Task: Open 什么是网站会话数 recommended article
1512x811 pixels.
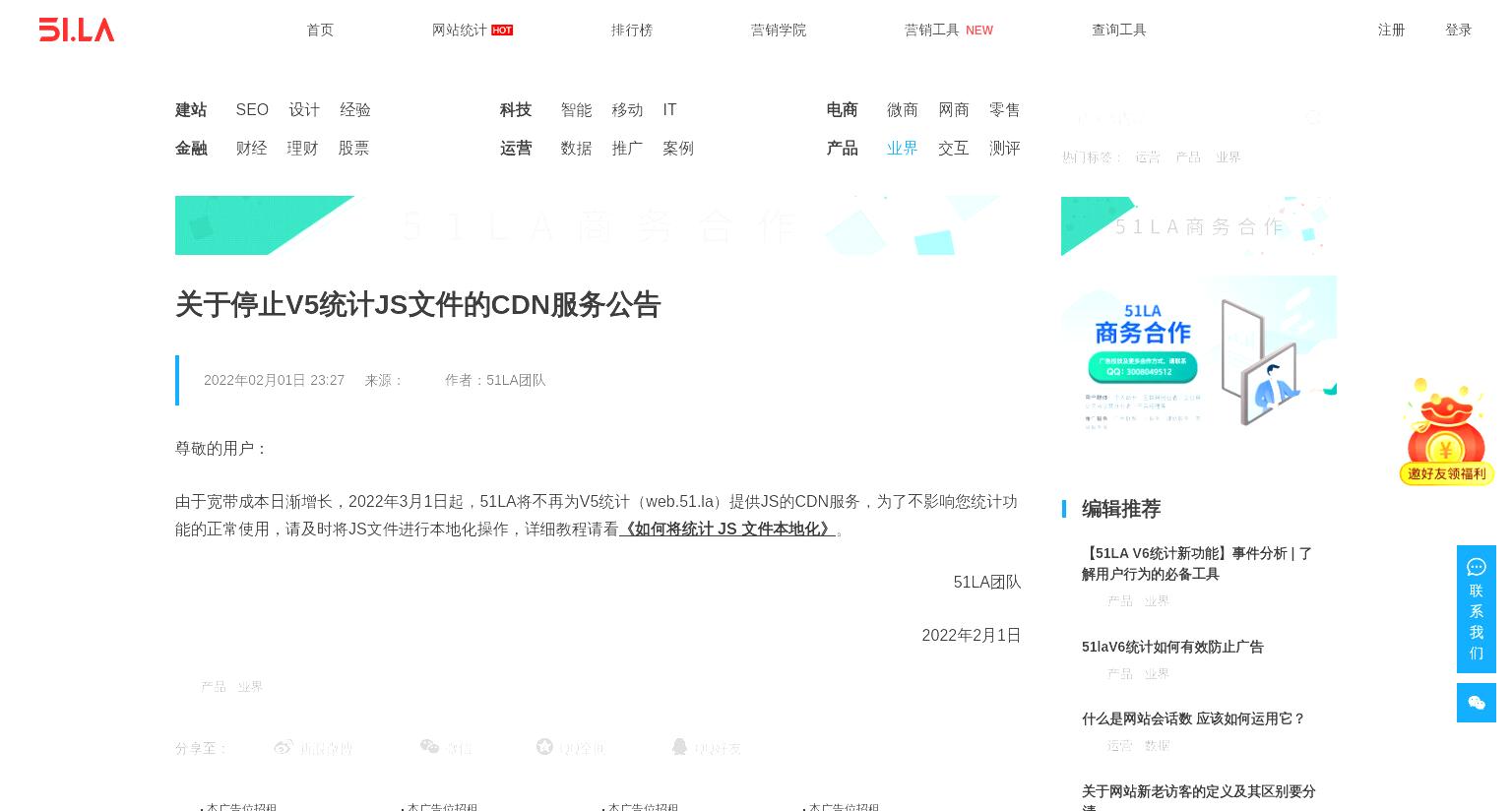Action: pyautogui.click(x=1193, y=718)
